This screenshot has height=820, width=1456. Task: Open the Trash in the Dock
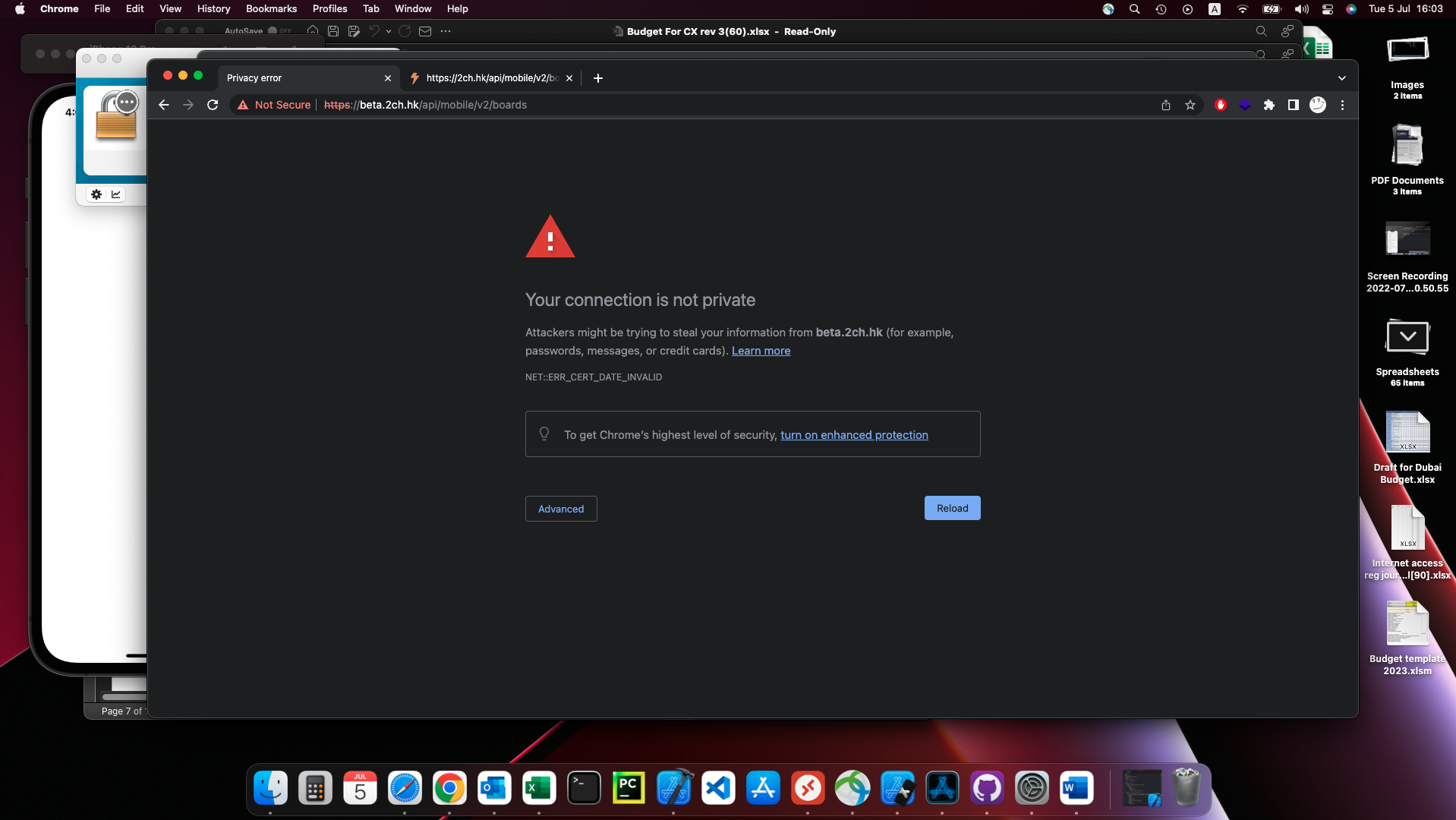pyautogui.click(x=1187, y=788)
